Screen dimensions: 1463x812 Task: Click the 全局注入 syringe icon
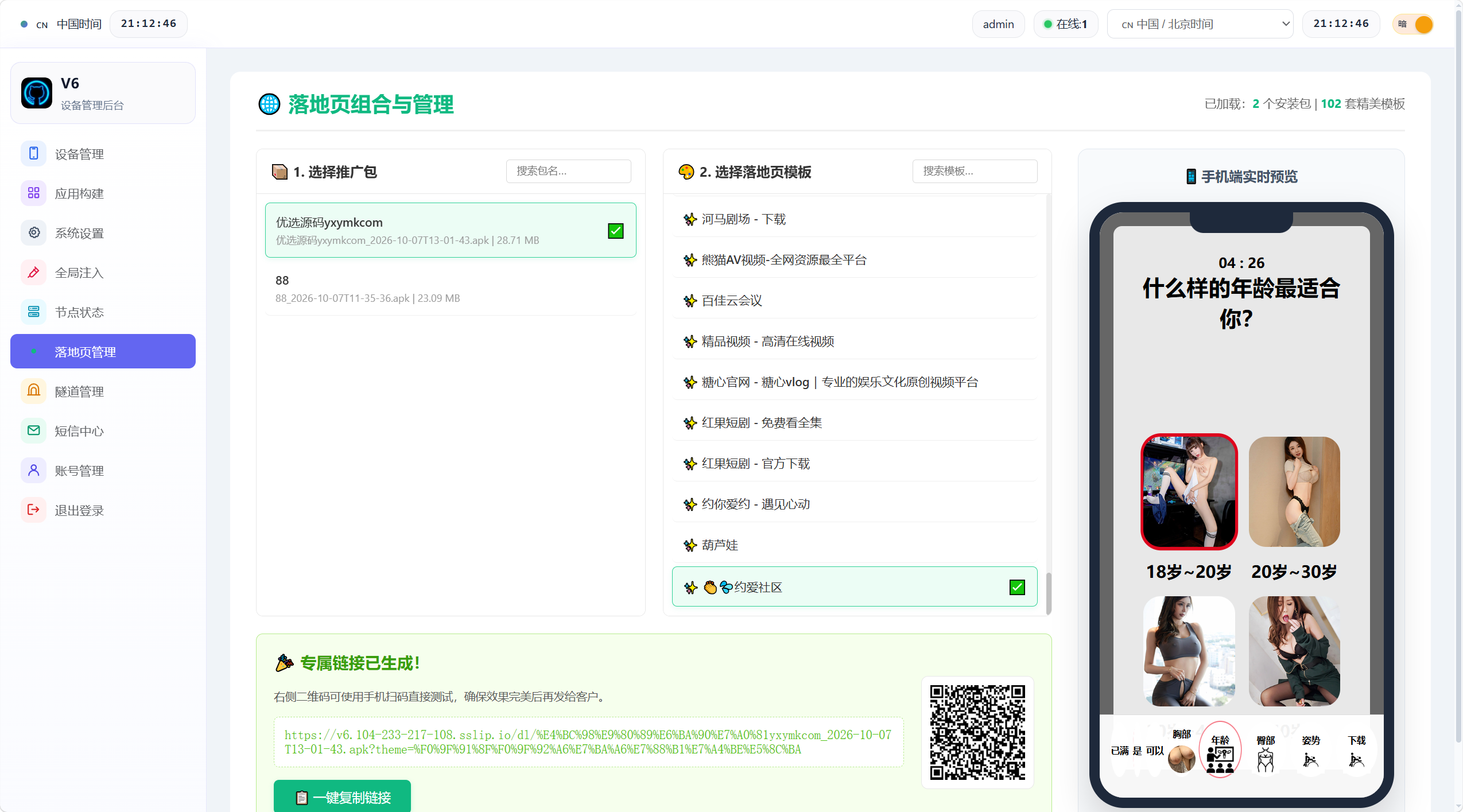pyautogui.click(x=34, y=273)
